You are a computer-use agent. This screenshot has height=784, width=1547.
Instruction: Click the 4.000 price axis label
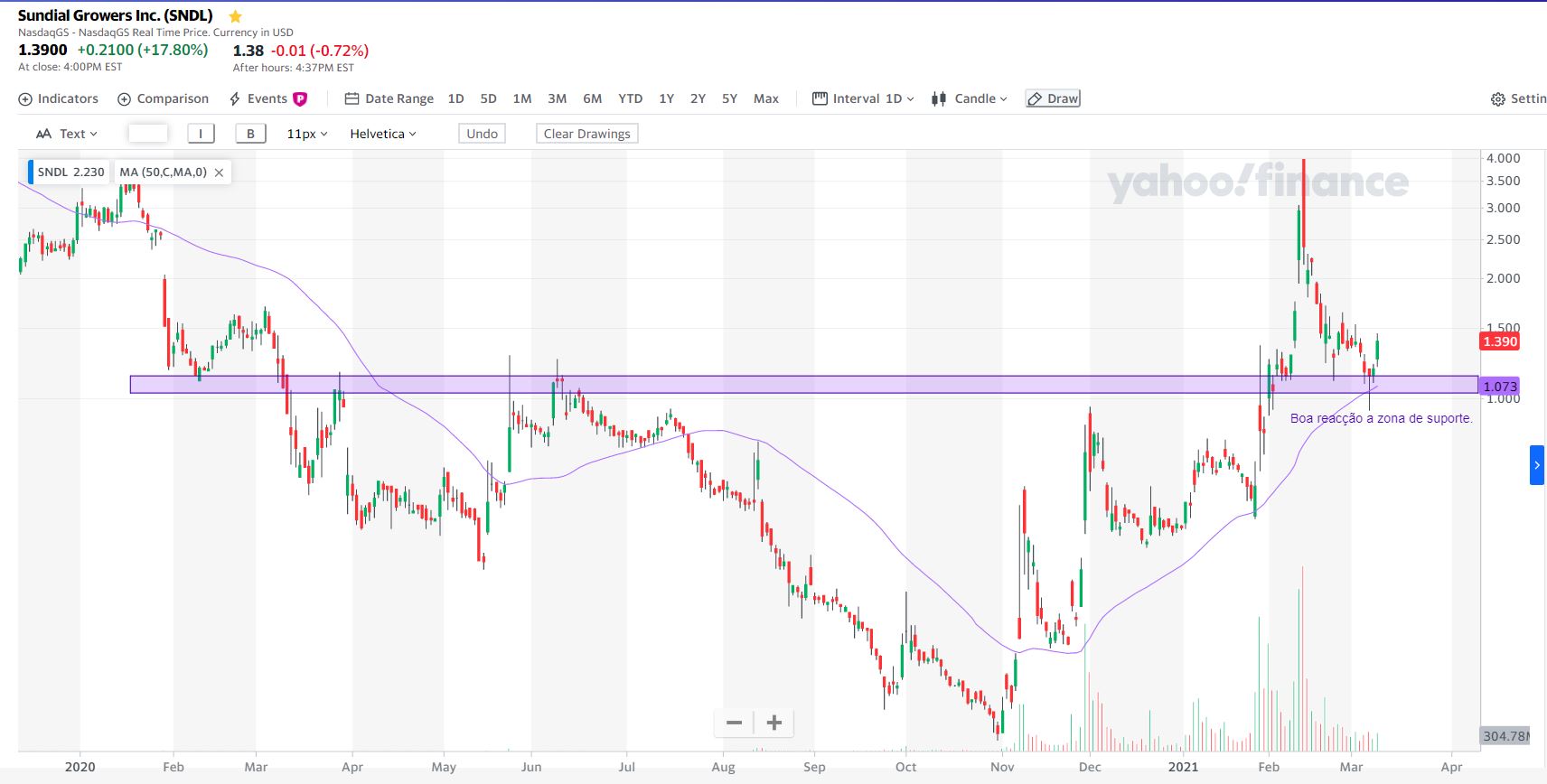pos(1504,158)
